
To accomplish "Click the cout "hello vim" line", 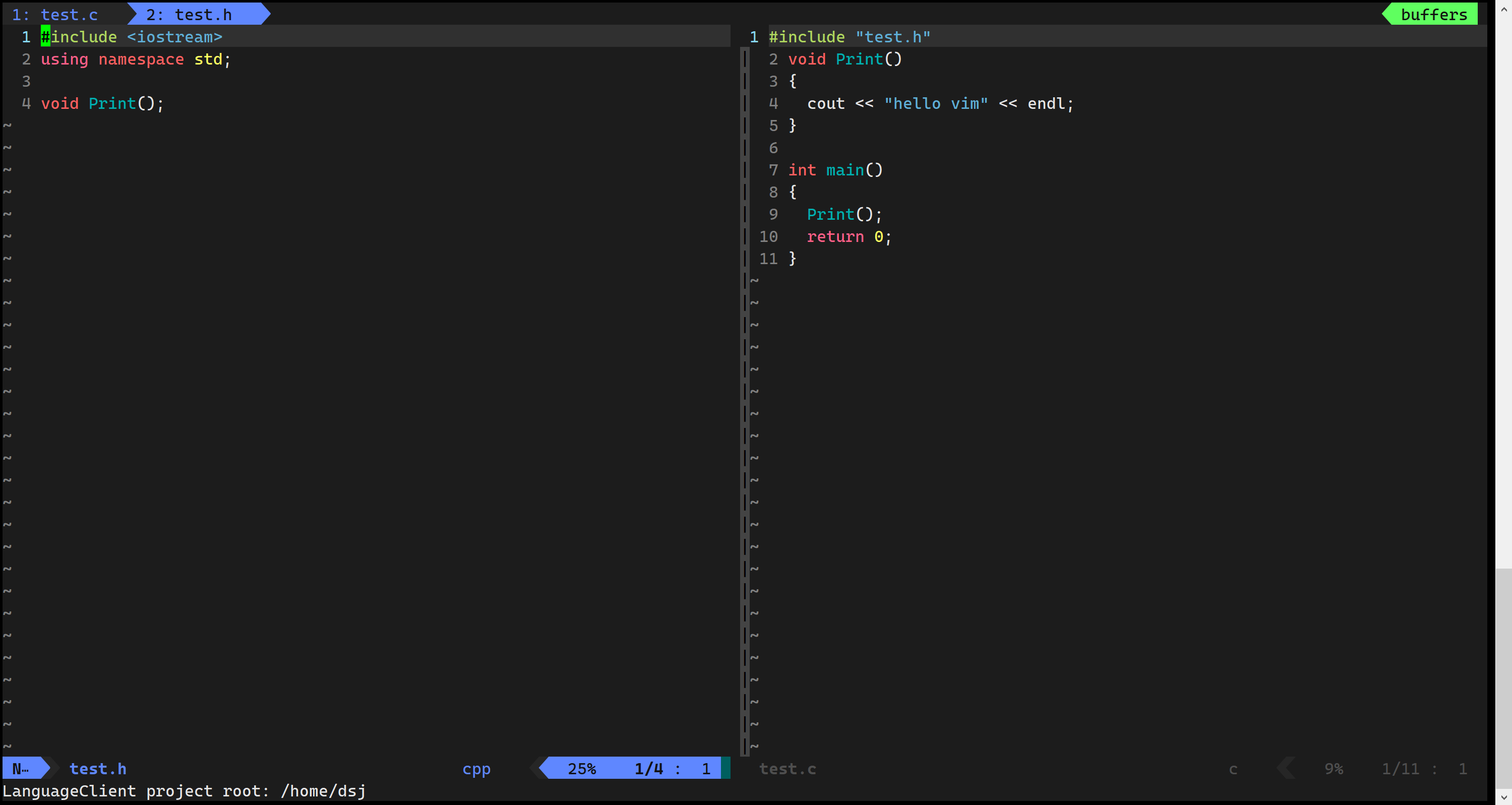I will click(x=940, y=103).
